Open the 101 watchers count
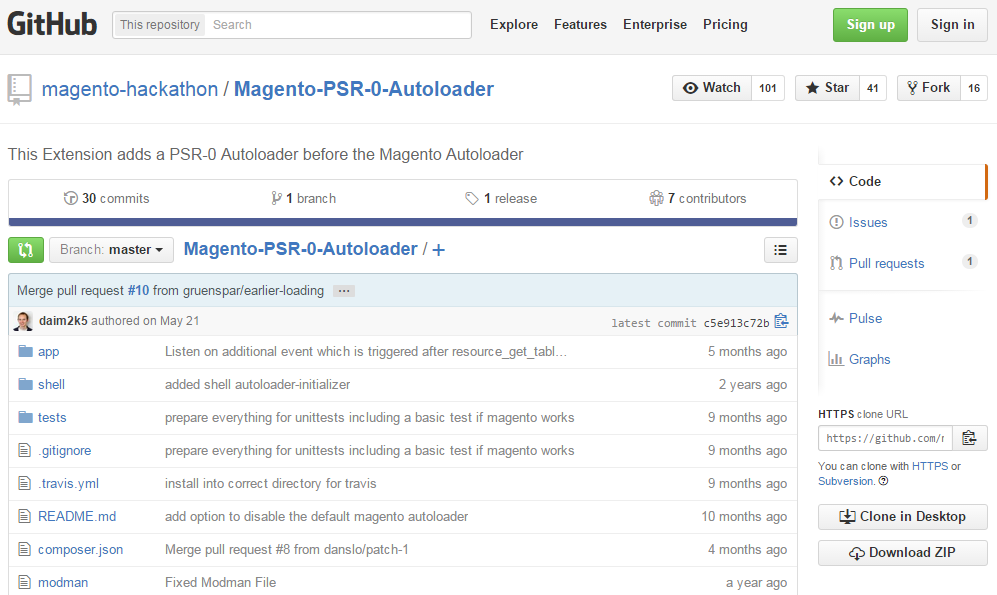 (768, 88)
